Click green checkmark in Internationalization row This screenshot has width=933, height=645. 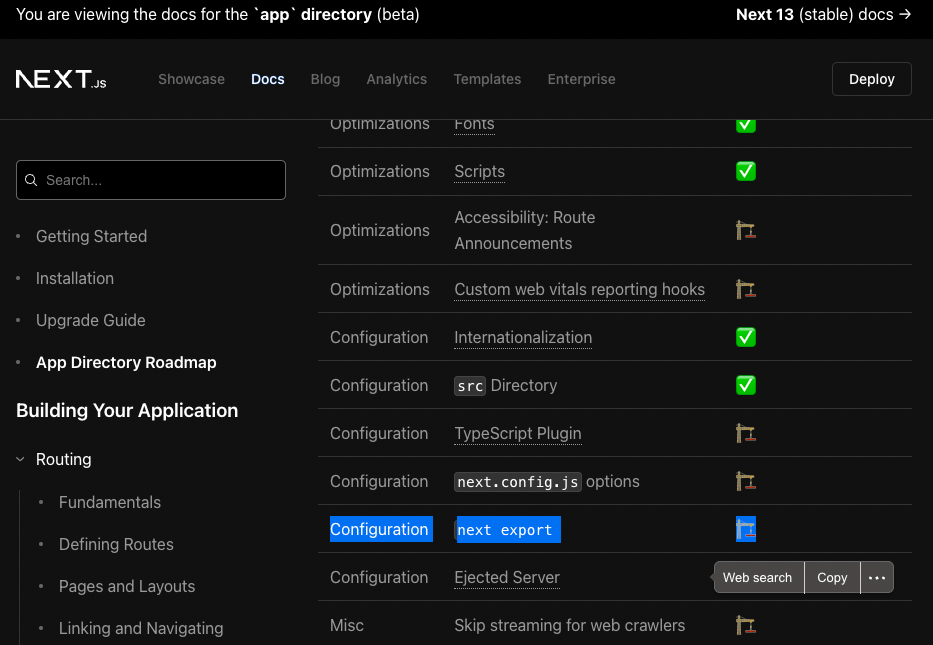[x=746, y=337]
